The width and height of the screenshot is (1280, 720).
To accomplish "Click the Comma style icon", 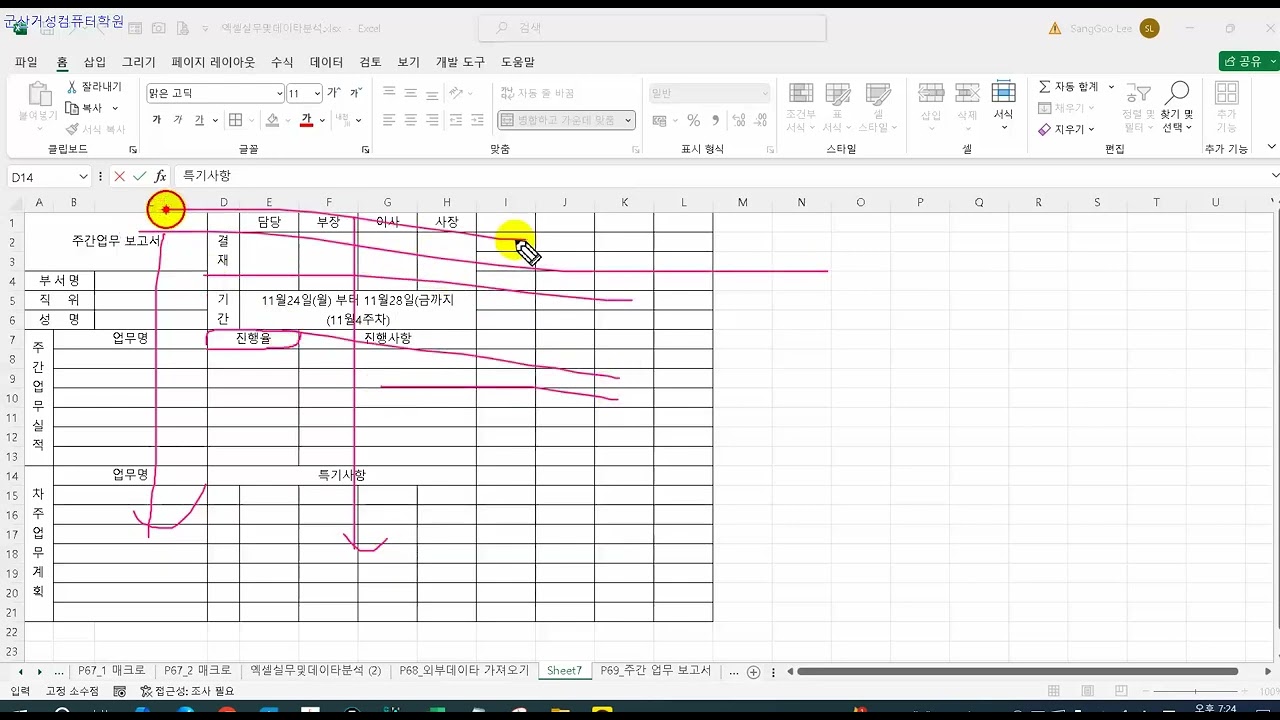I will [716, 120].
